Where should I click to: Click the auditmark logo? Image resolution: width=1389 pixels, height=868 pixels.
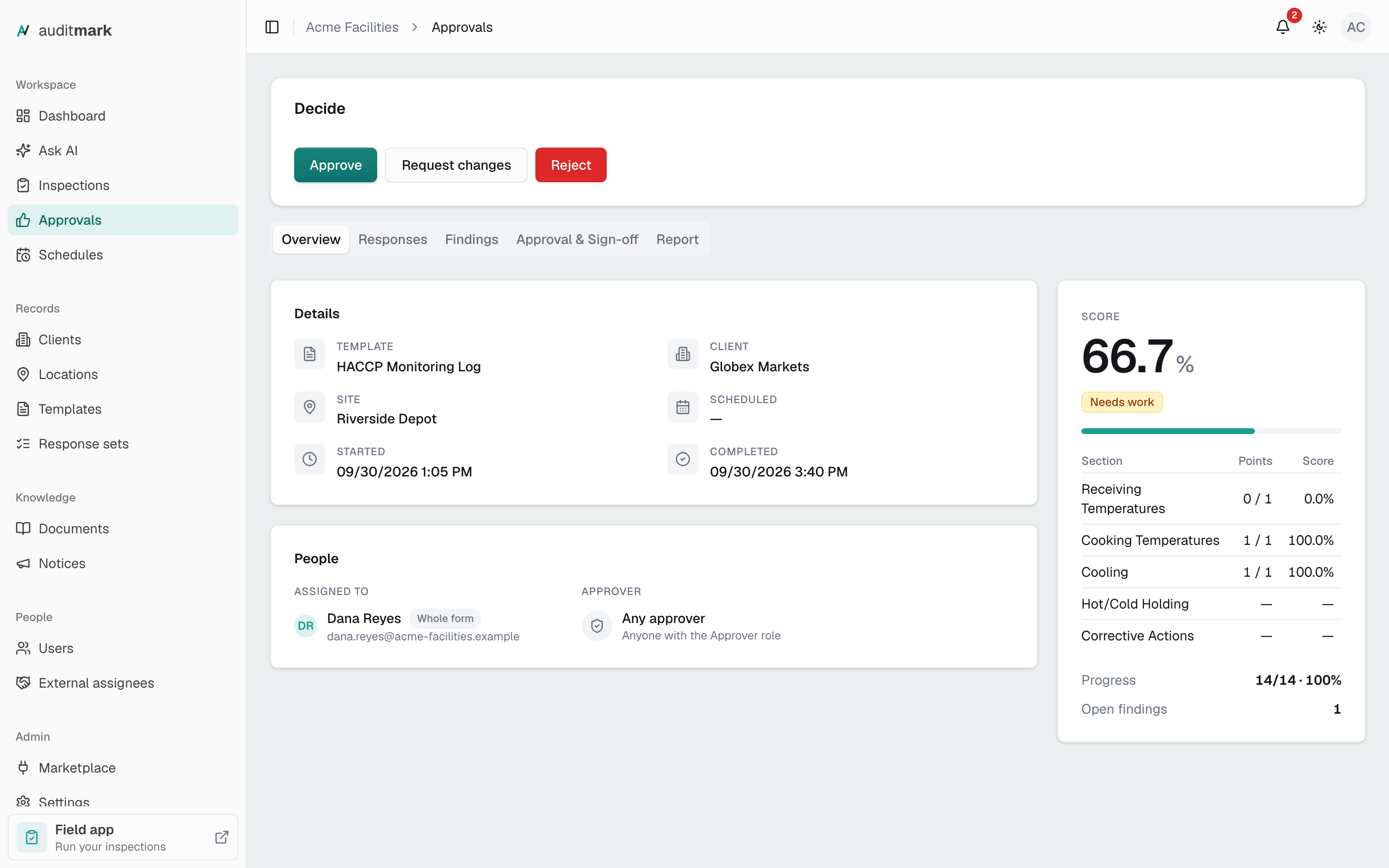tap(64, 30)
